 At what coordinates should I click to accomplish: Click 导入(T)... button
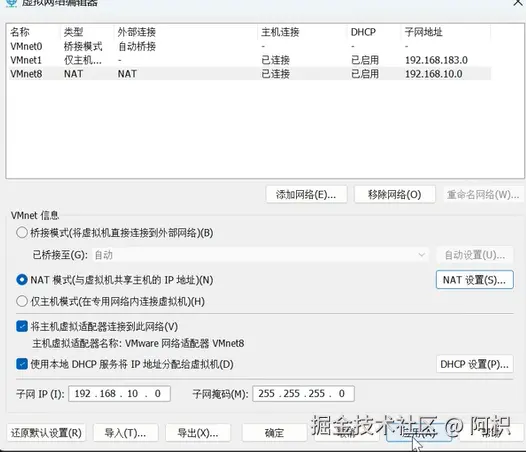click(x=125, y=433)
